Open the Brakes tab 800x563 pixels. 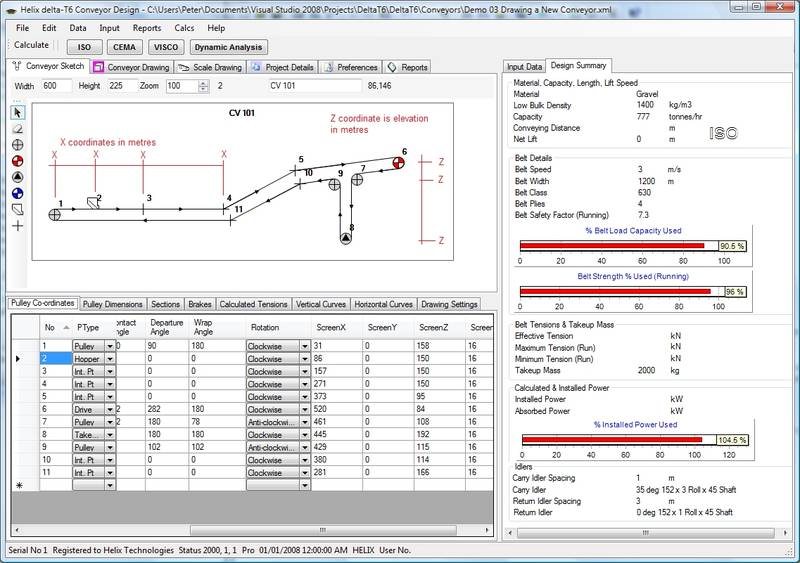(199, 304)
